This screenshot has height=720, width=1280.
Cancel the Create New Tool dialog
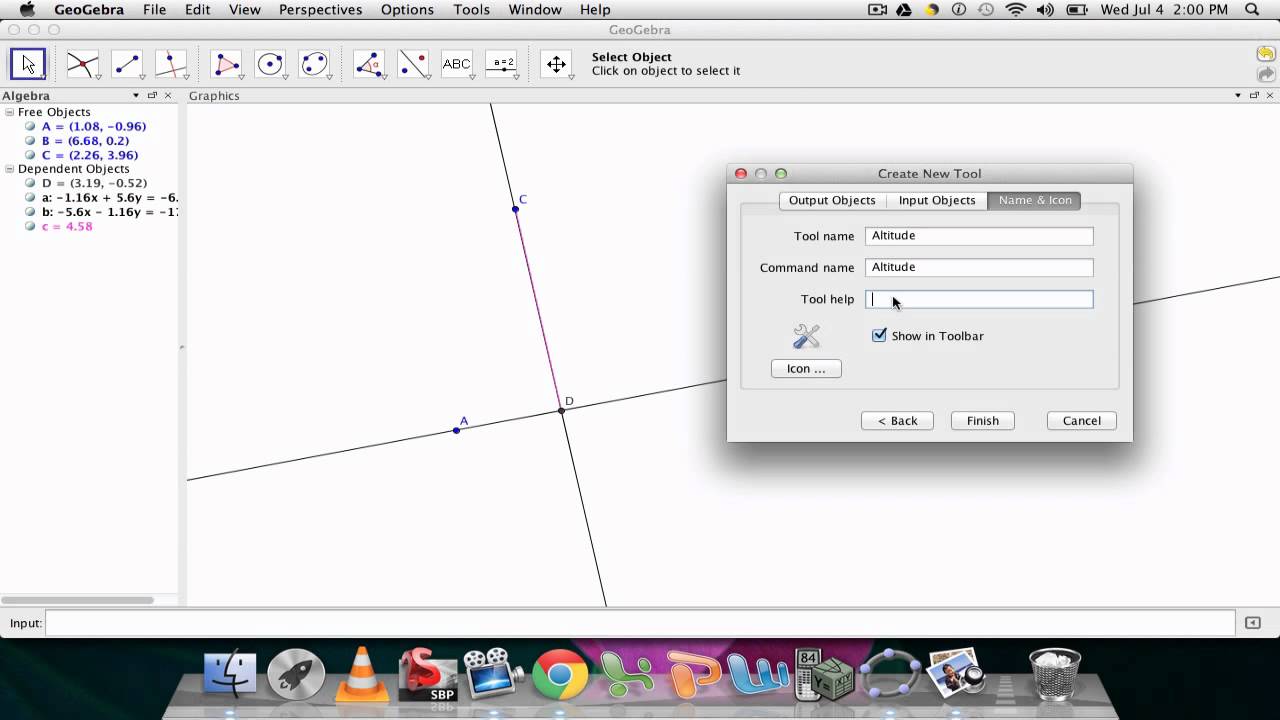(1081, 421)
